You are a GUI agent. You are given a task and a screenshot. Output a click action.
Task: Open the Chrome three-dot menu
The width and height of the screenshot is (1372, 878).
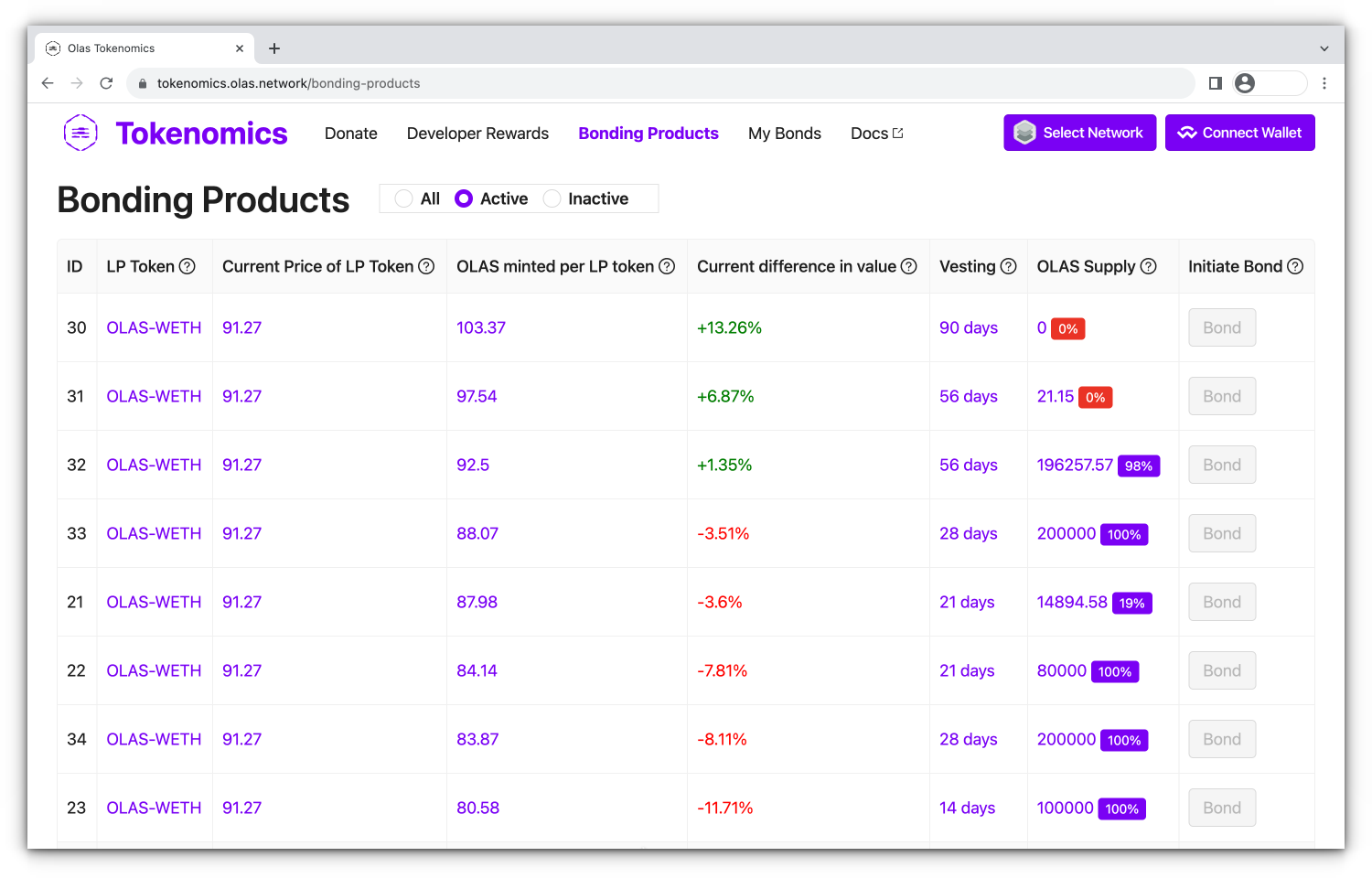pyautogui.click(x=1324, y=83)
